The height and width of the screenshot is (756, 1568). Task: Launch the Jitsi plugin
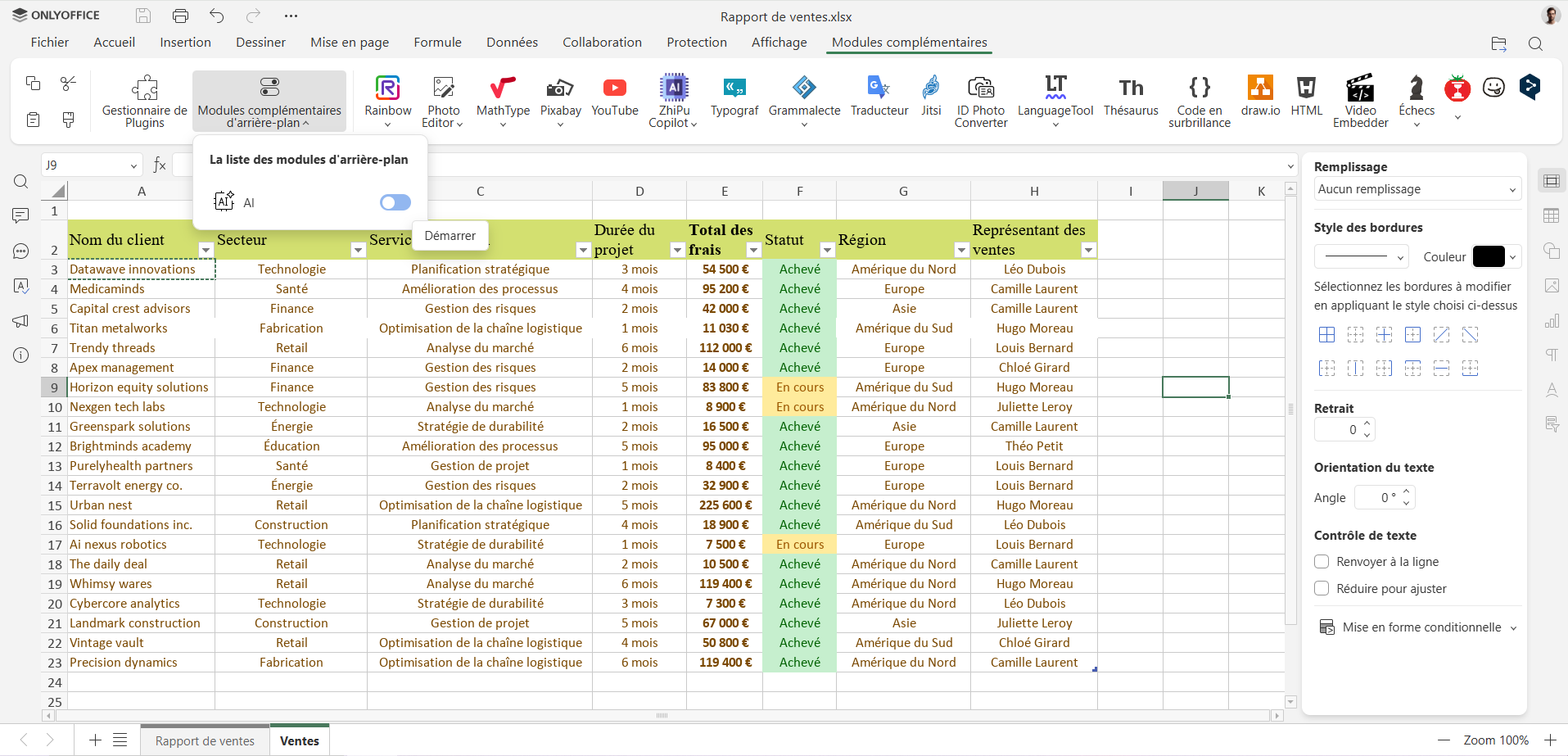[x=931, y=94]
